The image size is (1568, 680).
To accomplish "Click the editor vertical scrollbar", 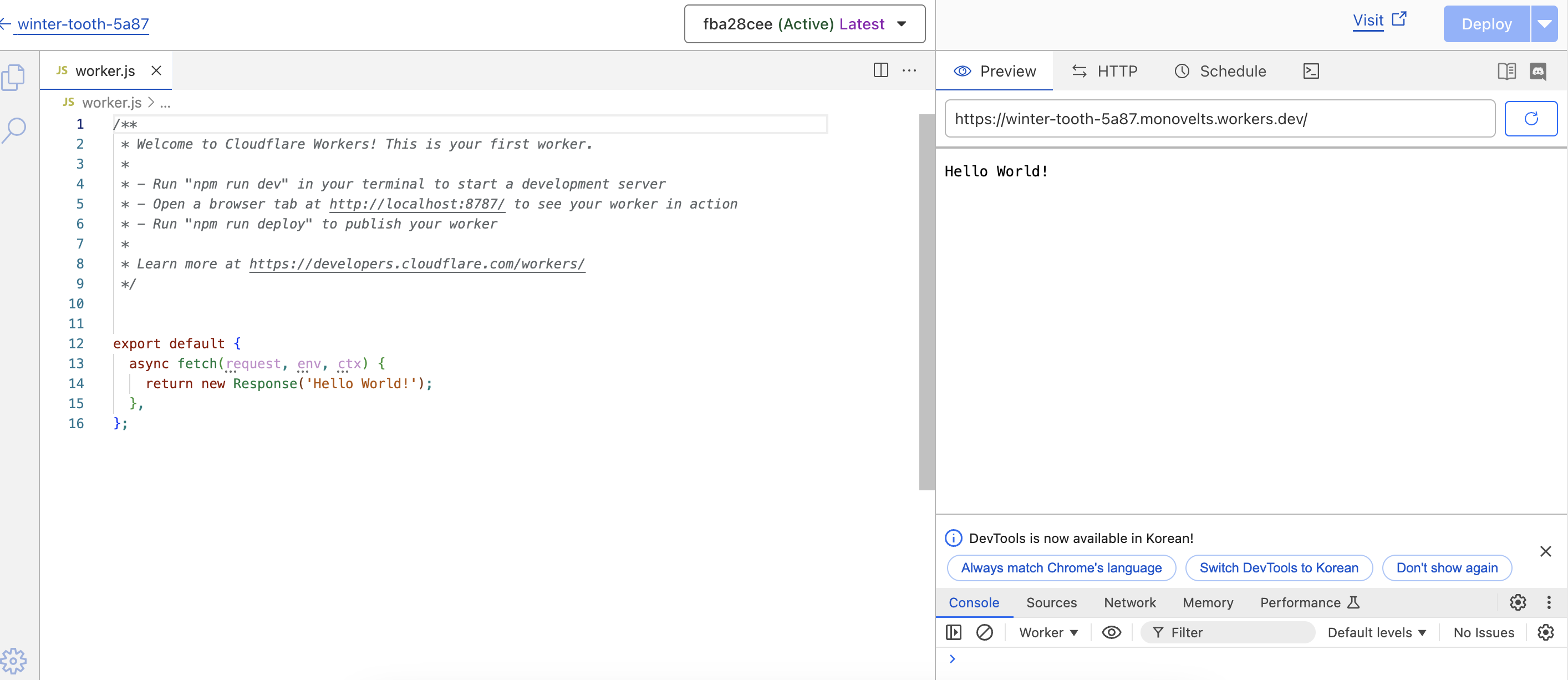I will [x=926, y=301].
